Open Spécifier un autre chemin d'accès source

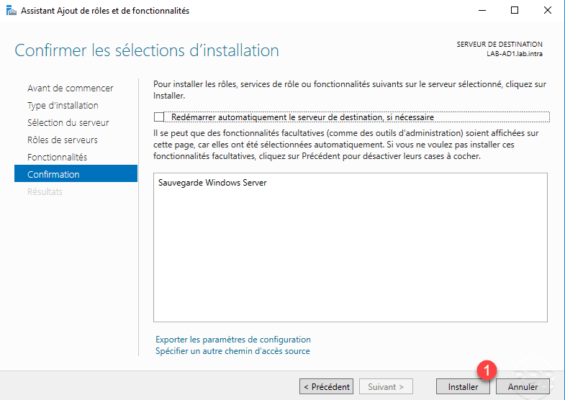coord(232,351)
